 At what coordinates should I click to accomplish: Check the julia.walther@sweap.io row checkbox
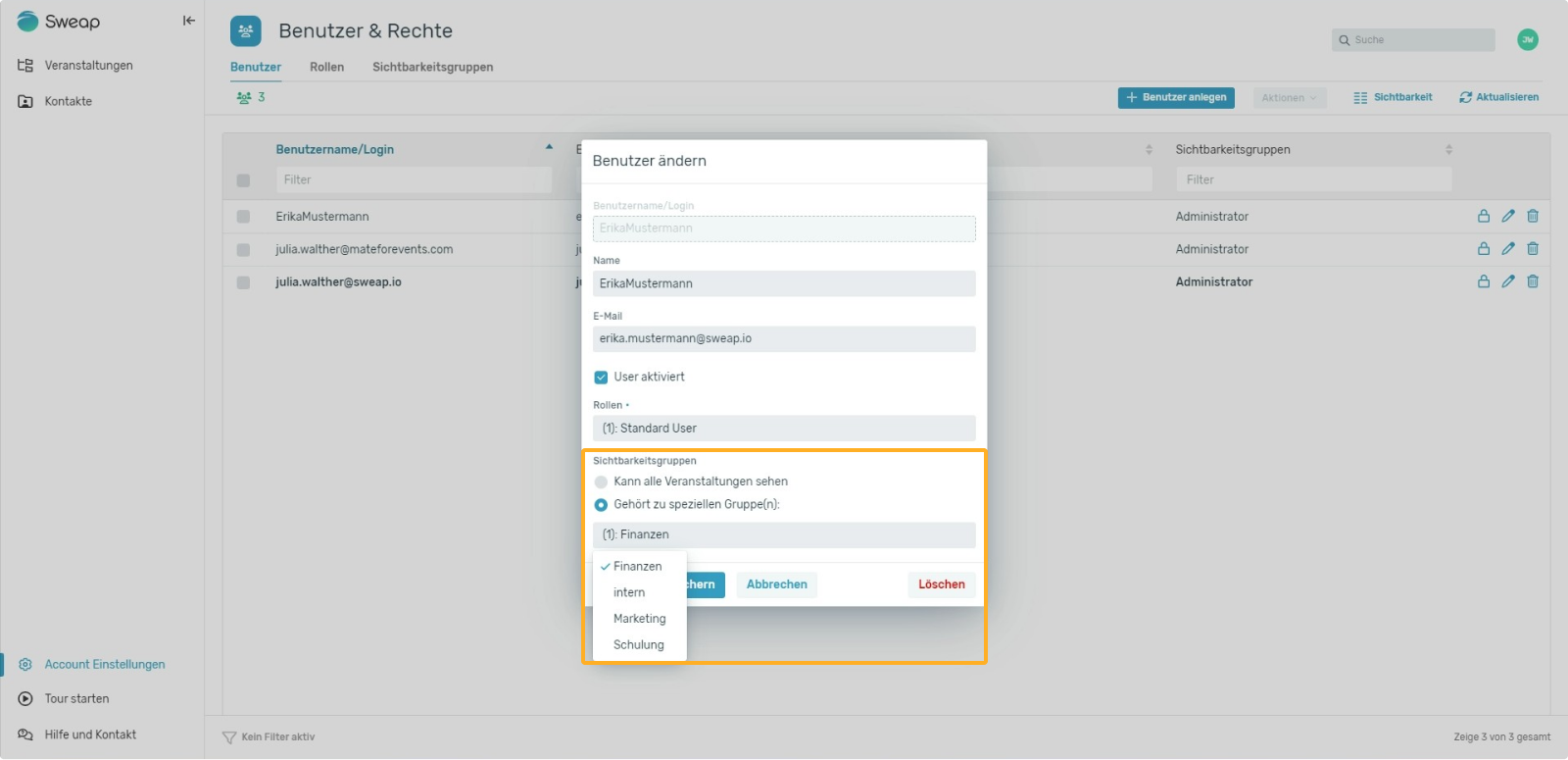pos(243,282)
